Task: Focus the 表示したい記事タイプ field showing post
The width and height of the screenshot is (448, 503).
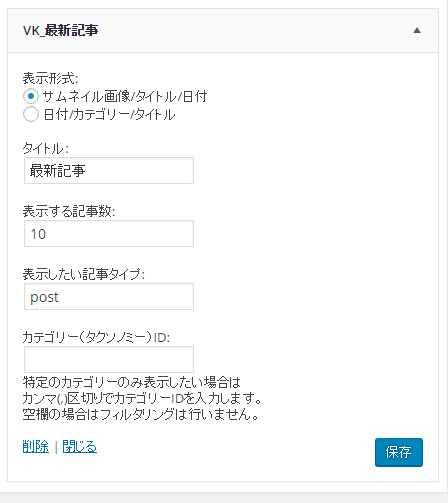Action: [109, 297]
